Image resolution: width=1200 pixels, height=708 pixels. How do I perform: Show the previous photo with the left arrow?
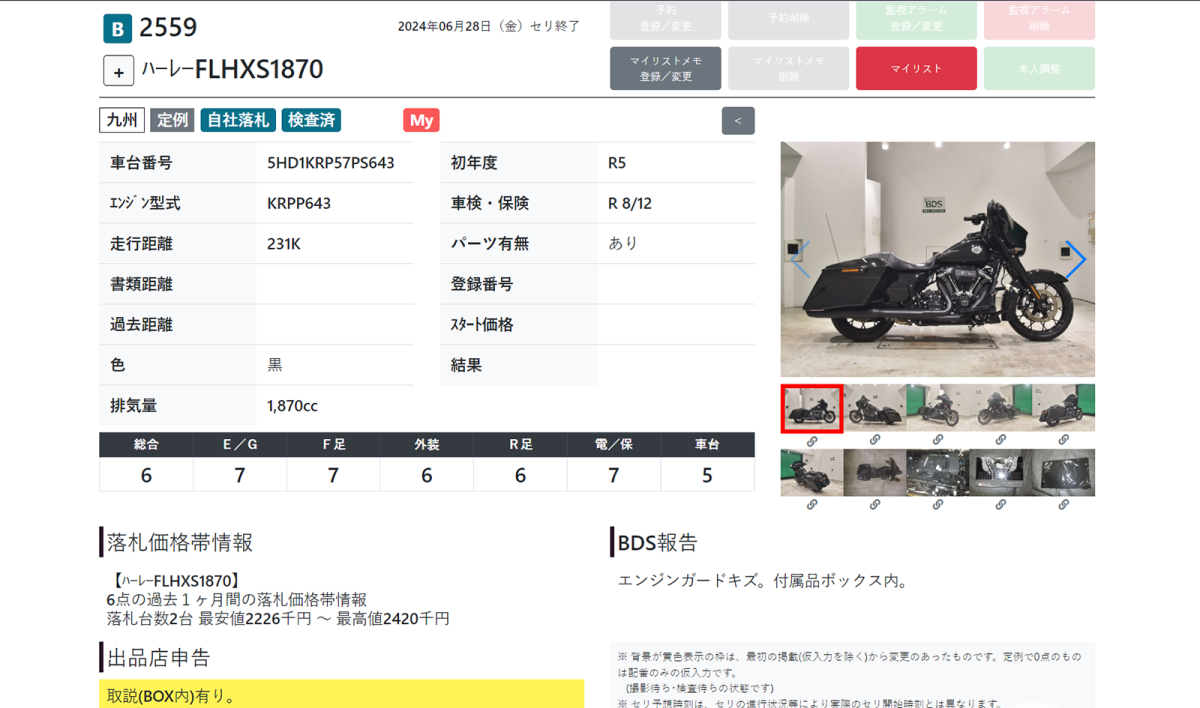[800, 260]
